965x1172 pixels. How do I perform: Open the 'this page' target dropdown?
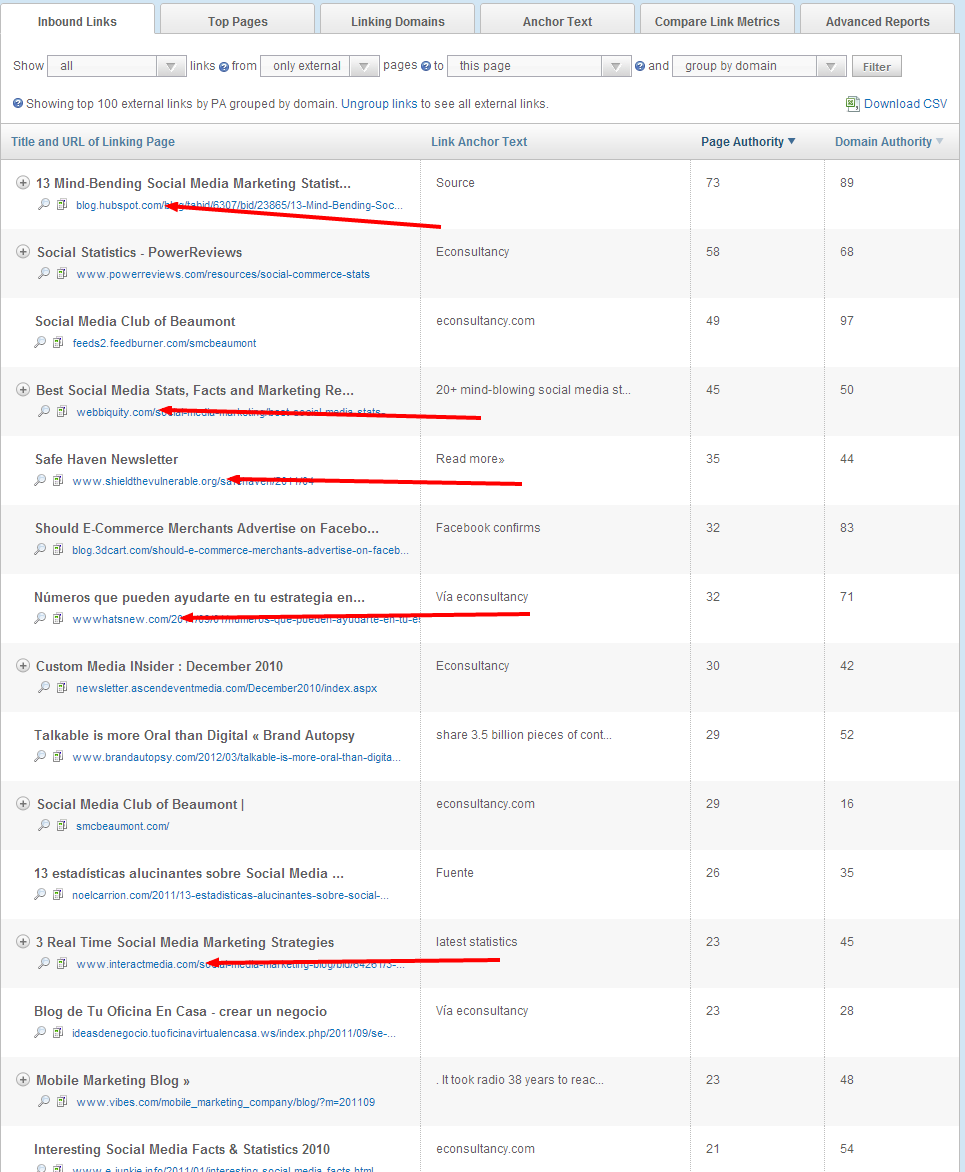pyautogui.click(x=538, y=66)
